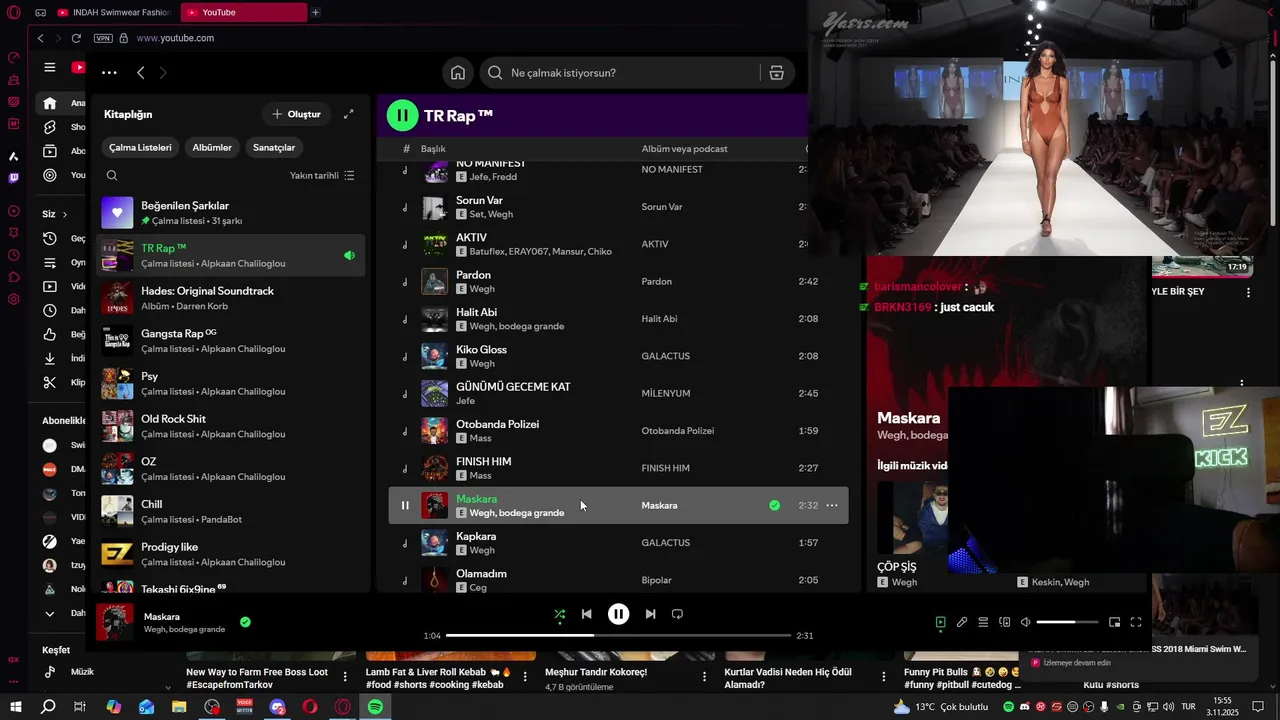Viewport: 1280px width, 720px height.
Task: Select the Chill playlist by PandaBot
Action: [231, 511]
